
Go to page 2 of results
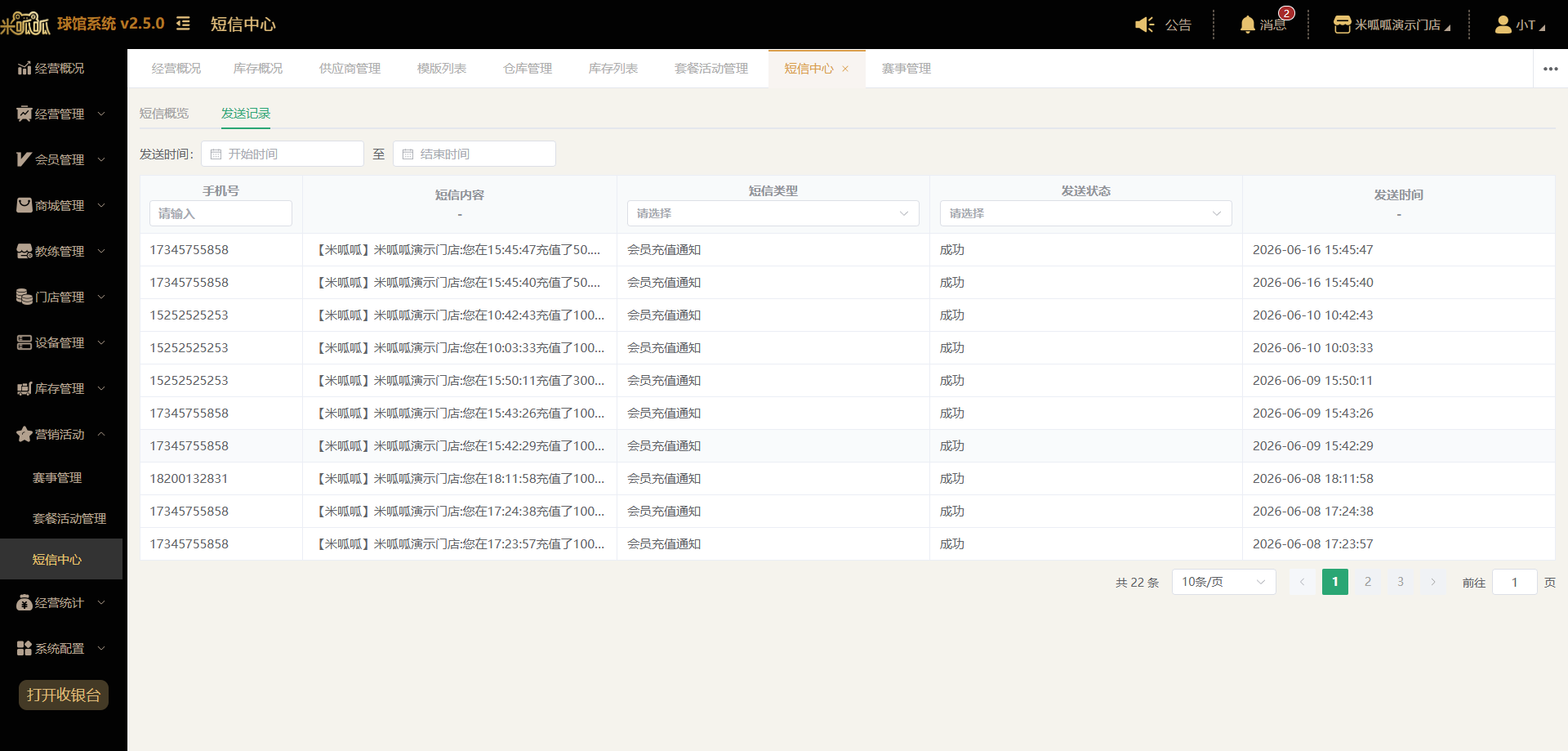(x=1368, y=582)
